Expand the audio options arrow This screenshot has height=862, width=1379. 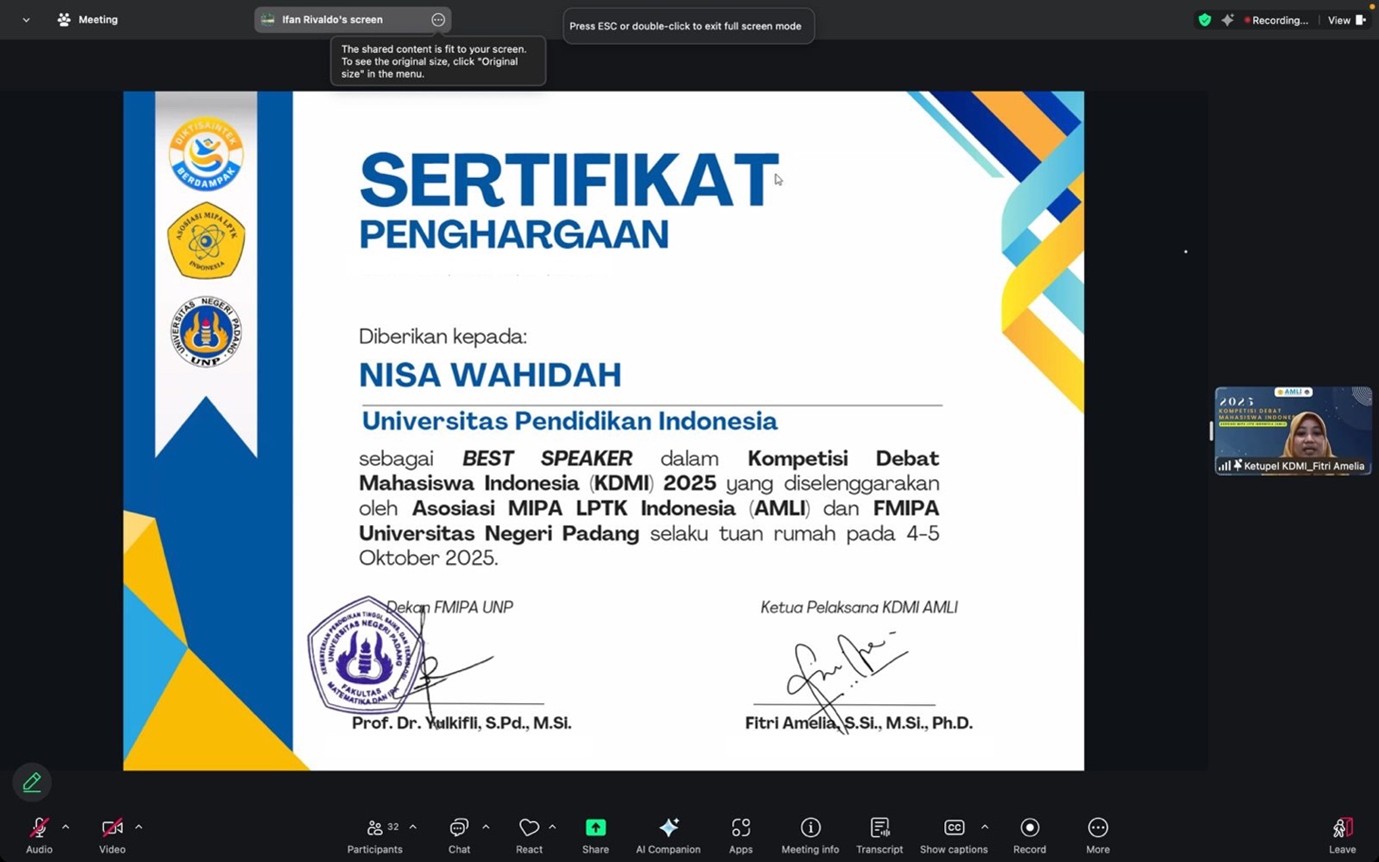click(66, 827)
